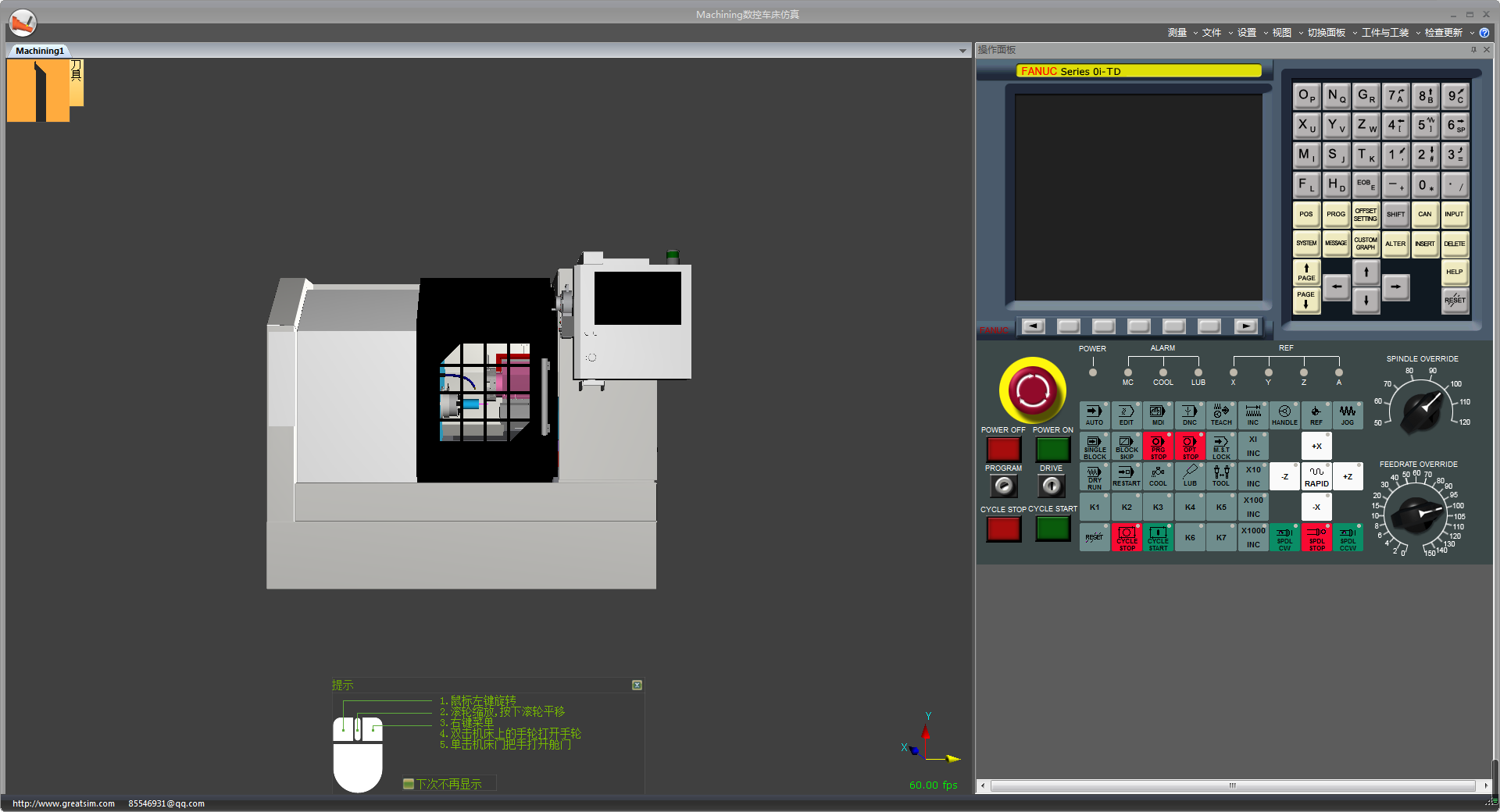
Task: Pin the 操作面板 panel
Action: coord(1473,49)
